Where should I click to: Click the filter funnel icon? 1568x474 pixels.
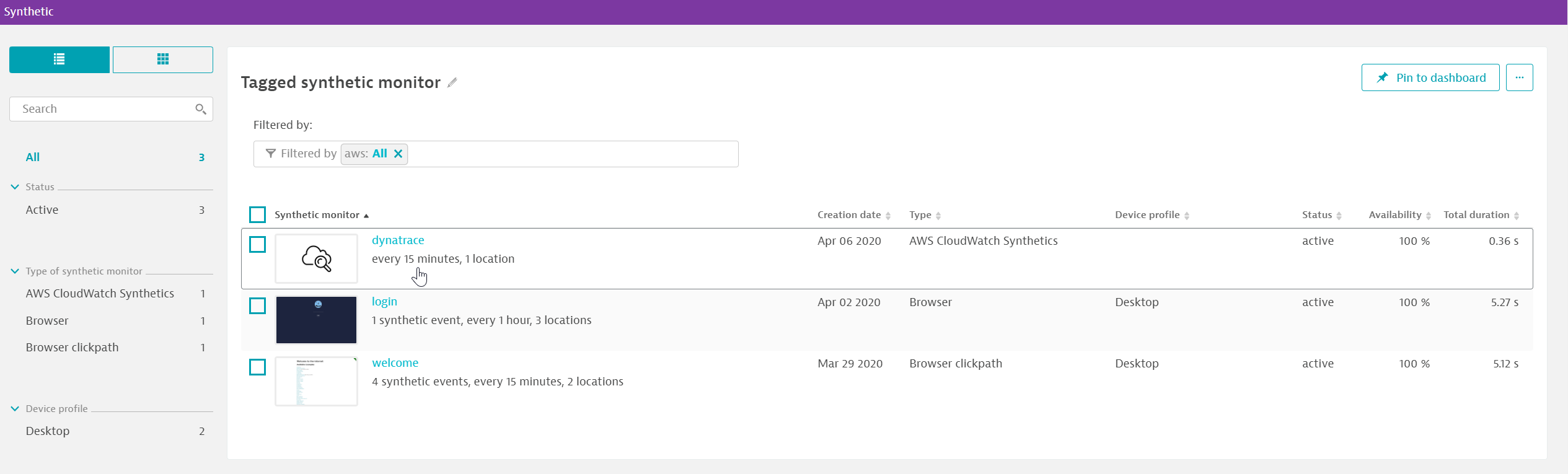pos(270,154)
